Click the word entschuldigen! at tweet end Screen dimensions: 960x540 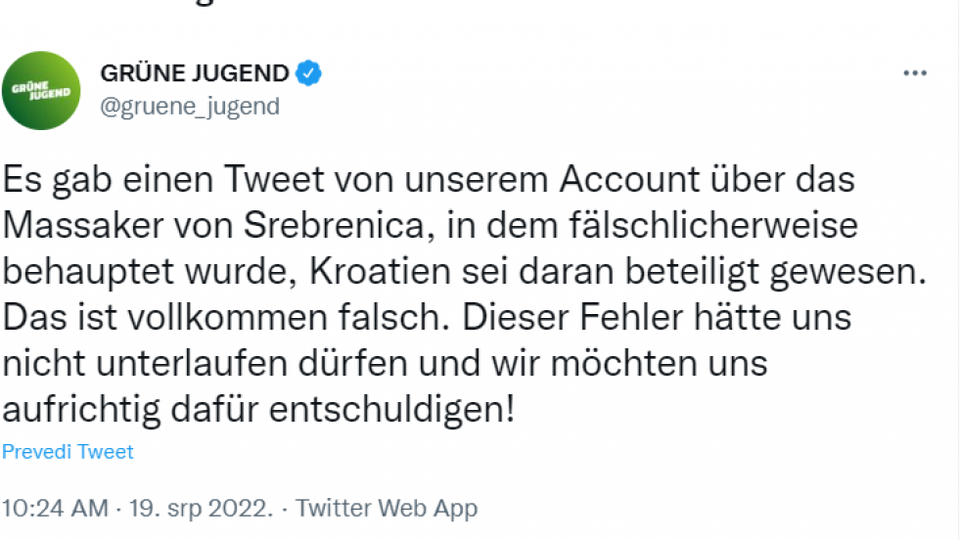(x=394, y=409)
